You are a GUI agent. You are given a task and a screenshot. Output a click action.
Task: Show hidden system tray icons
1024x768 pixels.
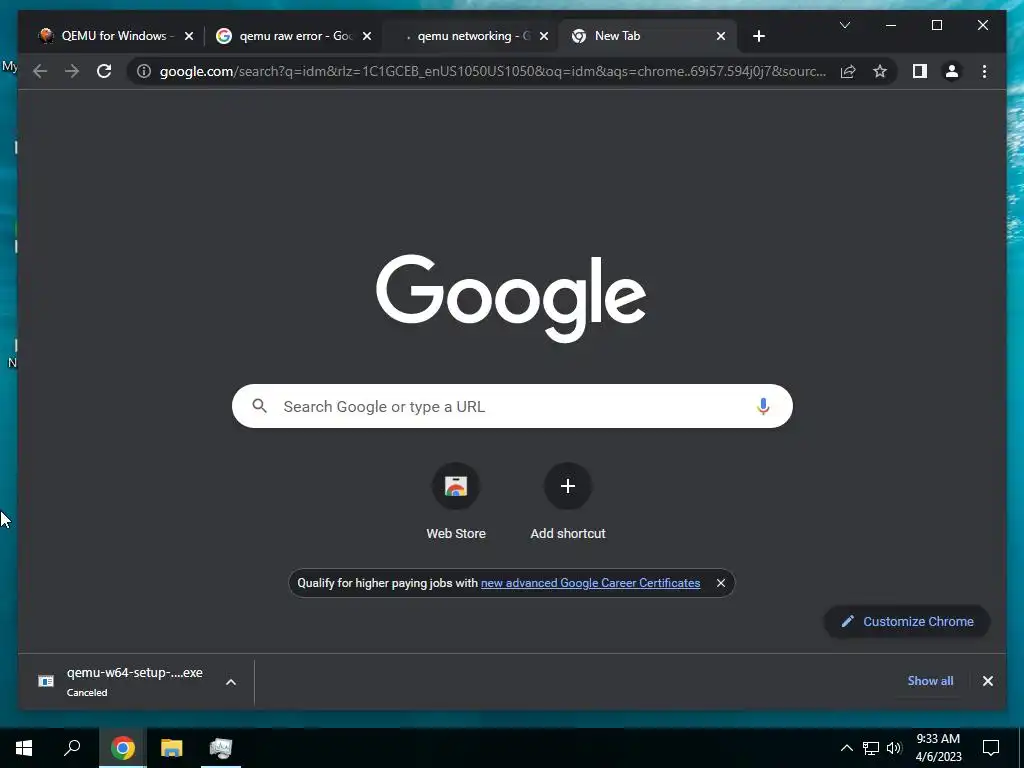[846, 748]
